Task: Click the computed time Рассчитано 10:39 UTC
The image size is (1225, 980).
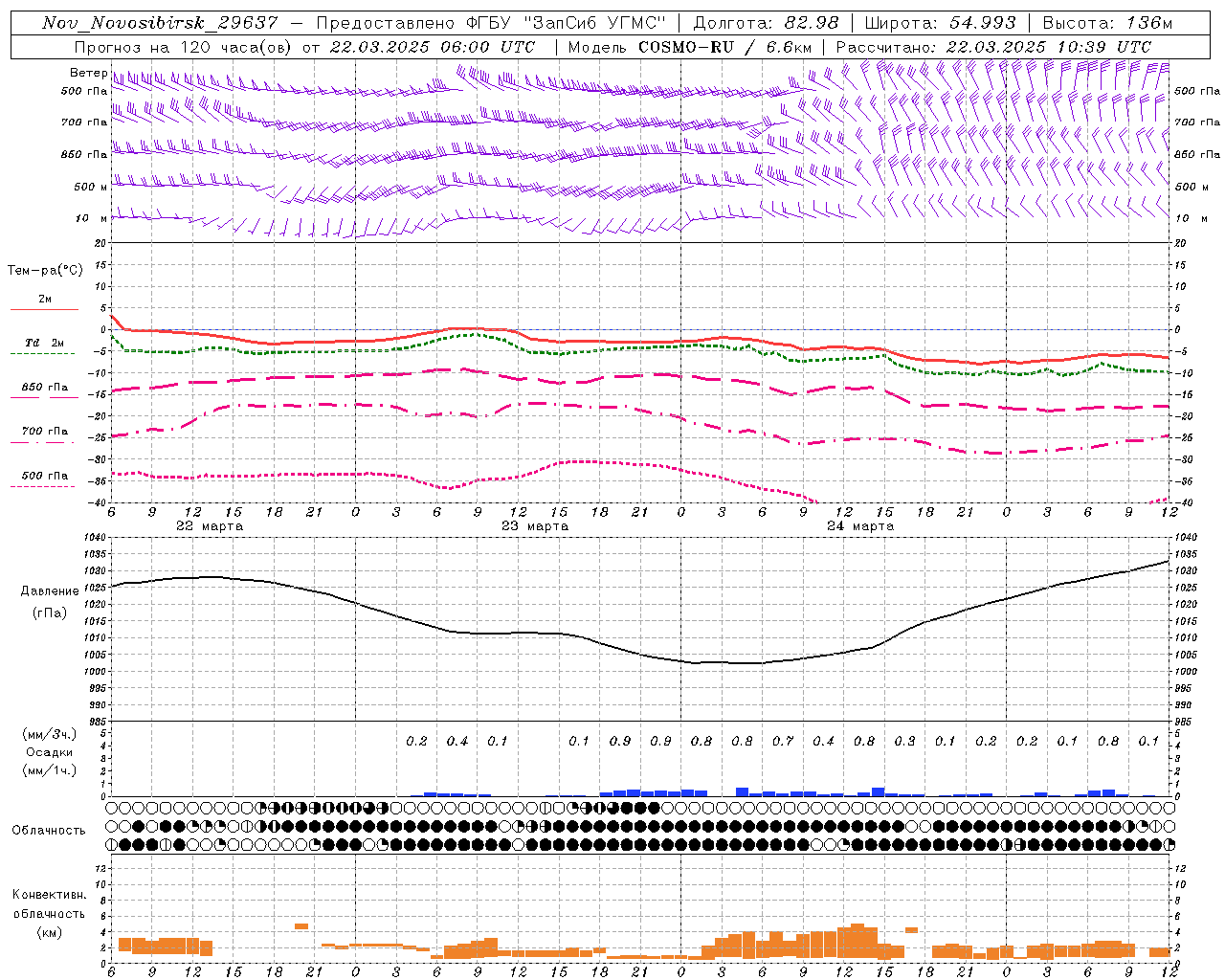Action: [x=993, y=47]
